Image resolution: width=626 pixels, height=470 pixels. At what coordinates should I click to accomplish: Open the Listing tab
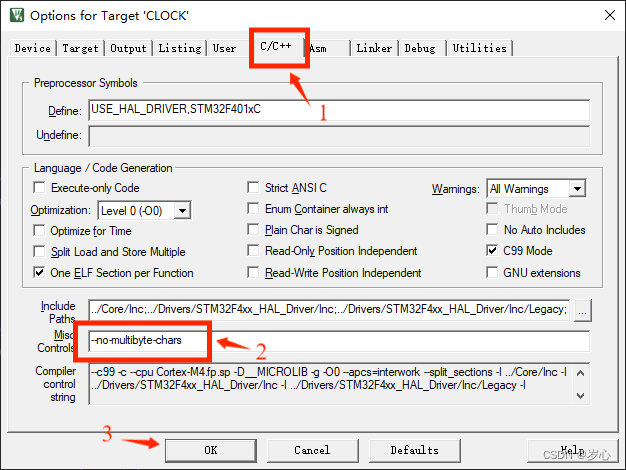(x=180, y=48)
